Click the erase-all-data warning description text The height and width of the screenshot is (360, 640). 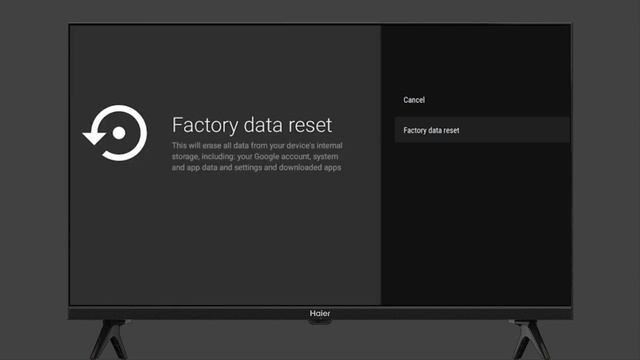pos(257,156)
